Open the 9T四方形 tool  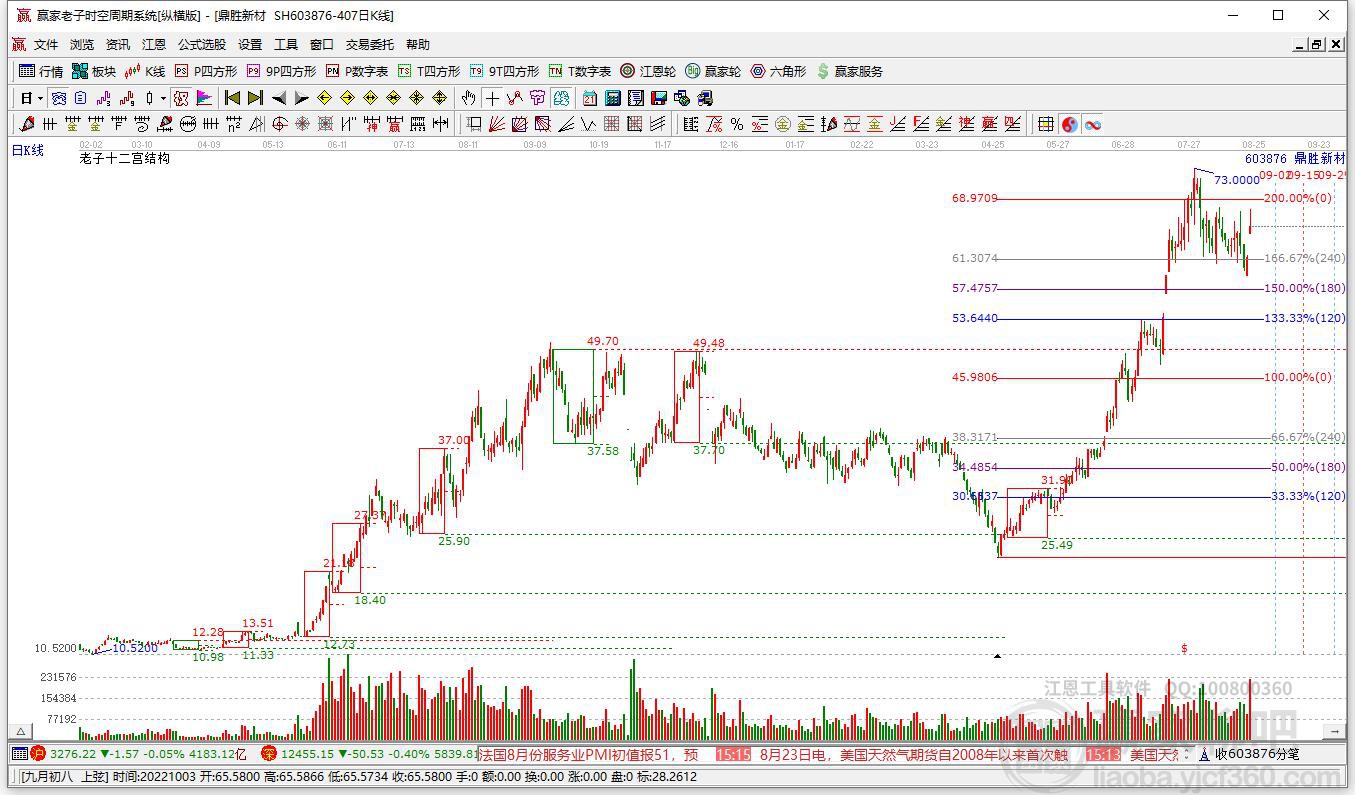point(504,71)
